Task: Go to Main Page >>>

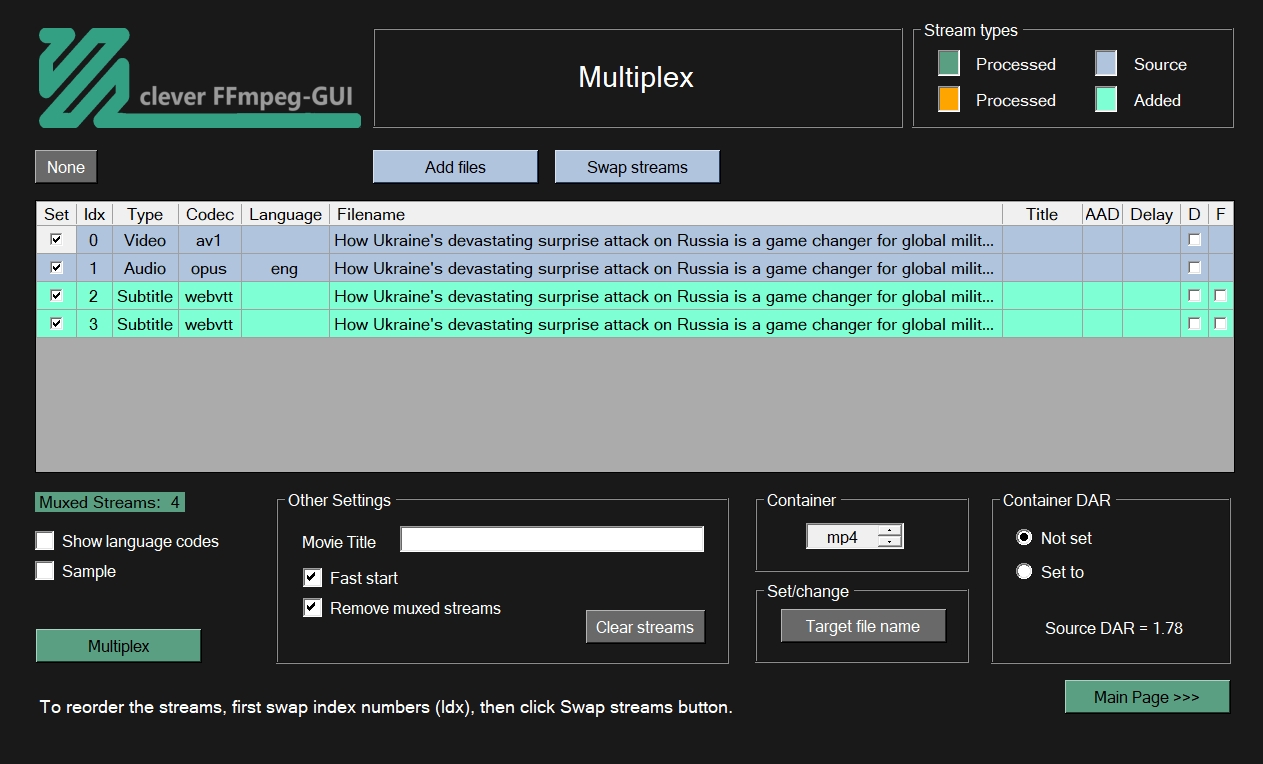Action: pyautogui.click(x=1147, y=697)
